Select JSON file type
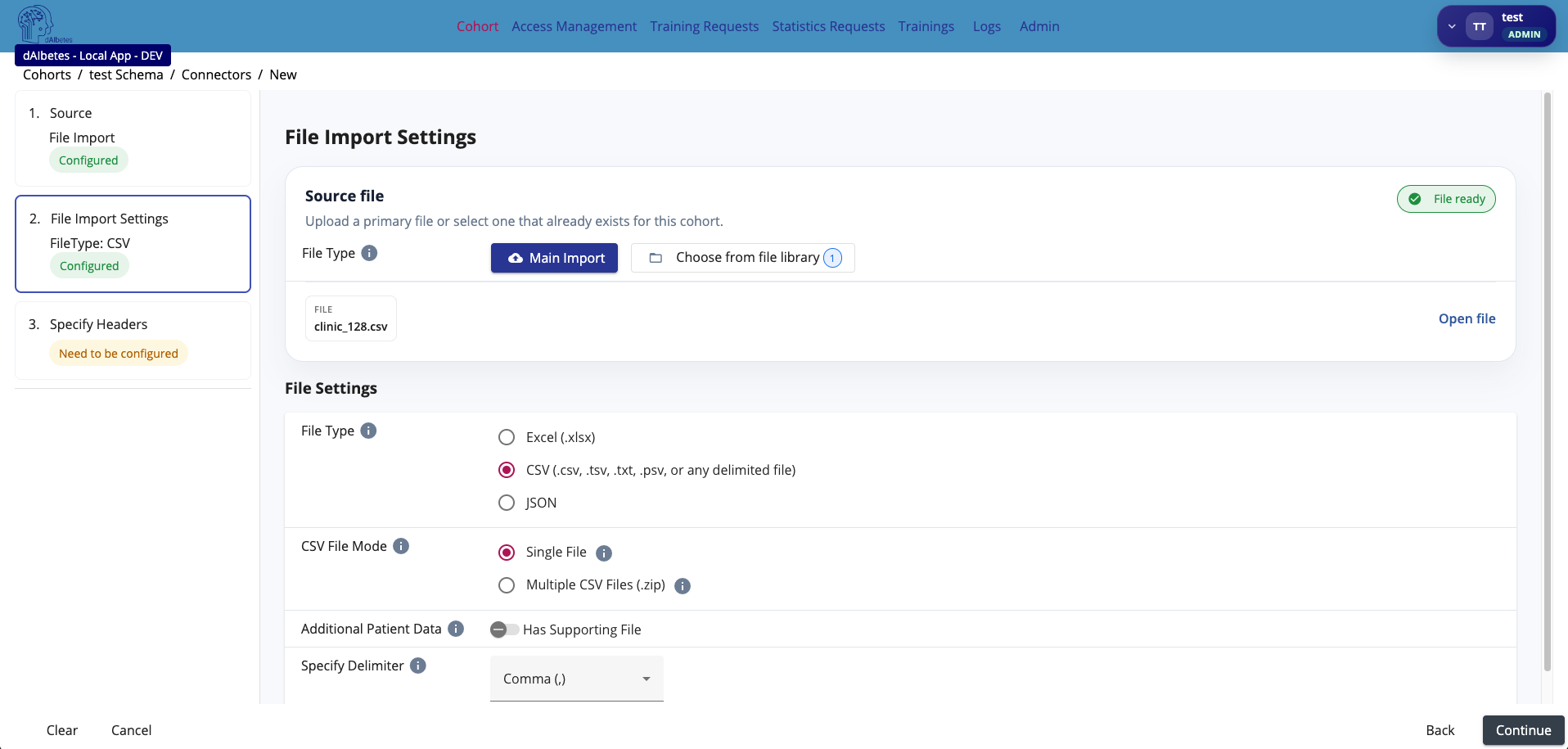1568x749 pixels. coord(507,503)
